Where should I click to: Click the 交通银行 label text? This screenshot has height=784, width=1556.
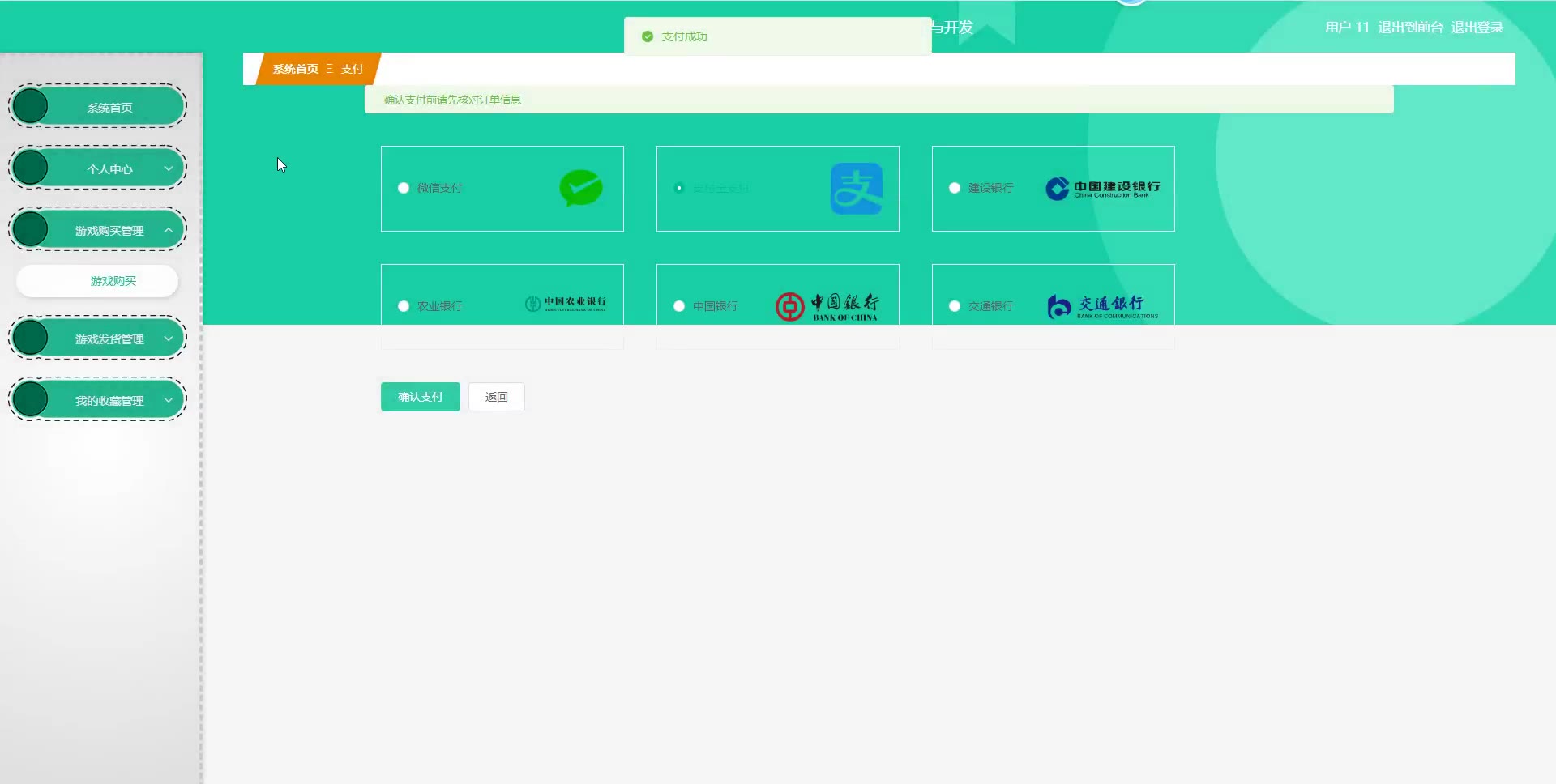pos(990,306)
